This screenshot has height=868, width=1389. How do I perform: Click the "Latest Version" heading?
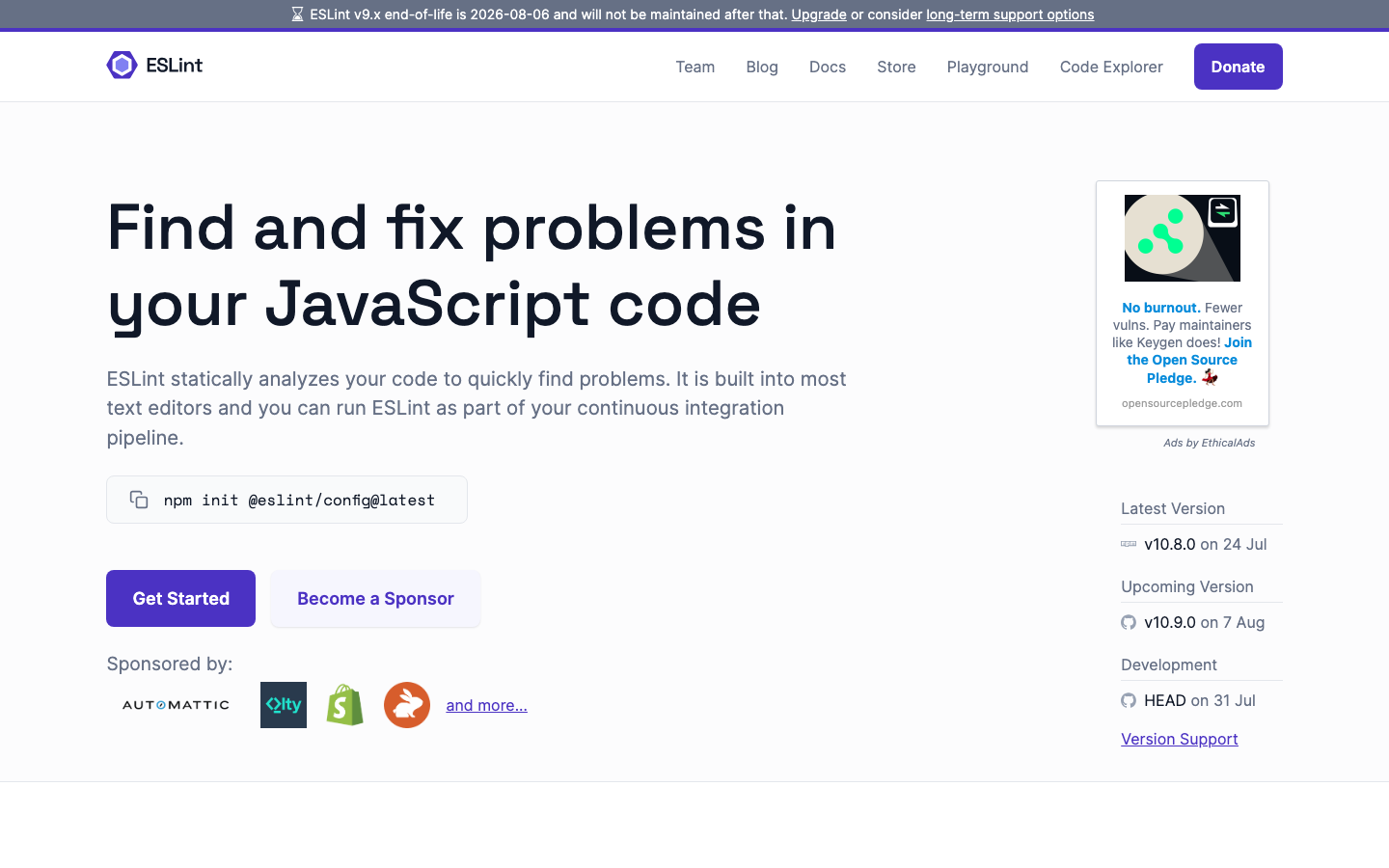1173,508
